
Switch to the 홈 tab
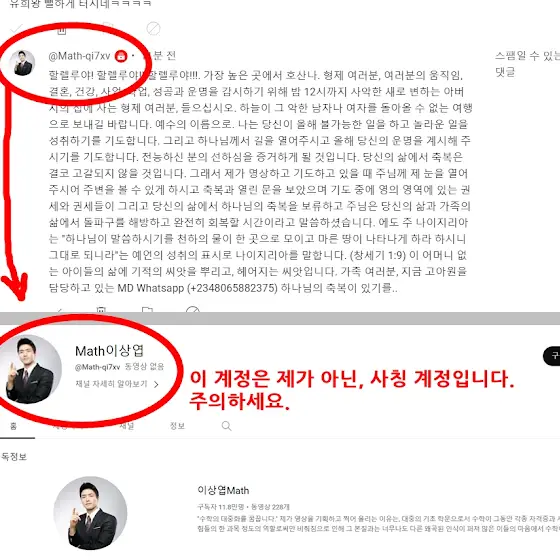pos(13,426)
